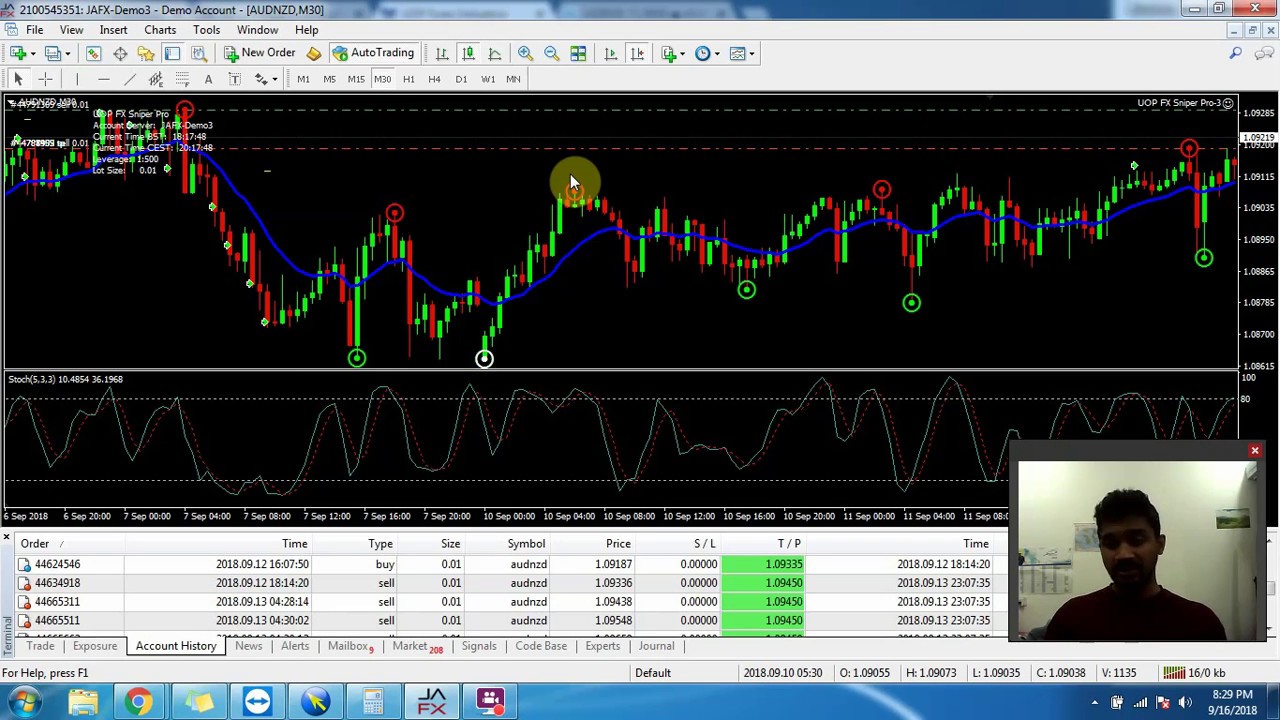
Task: Select the Equidistant Channel tool
Action: 155,79
